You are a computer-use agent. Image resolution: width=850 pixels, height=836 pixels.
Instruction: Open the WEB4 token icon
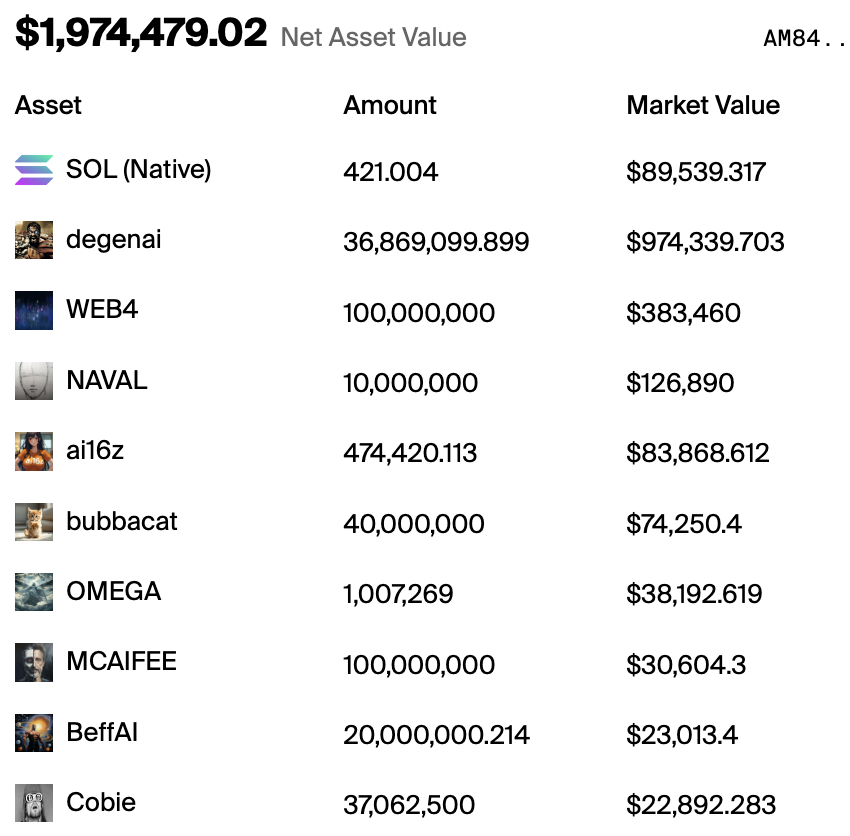[34, 310]
